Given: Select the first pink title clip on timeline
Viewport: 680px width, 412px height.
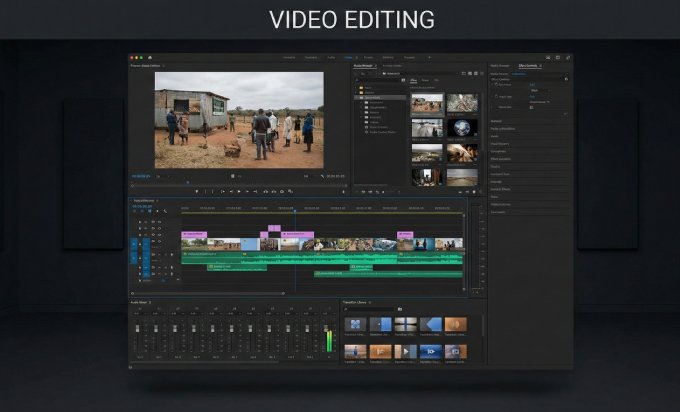Looking at the screenshot, I should 192,233.
